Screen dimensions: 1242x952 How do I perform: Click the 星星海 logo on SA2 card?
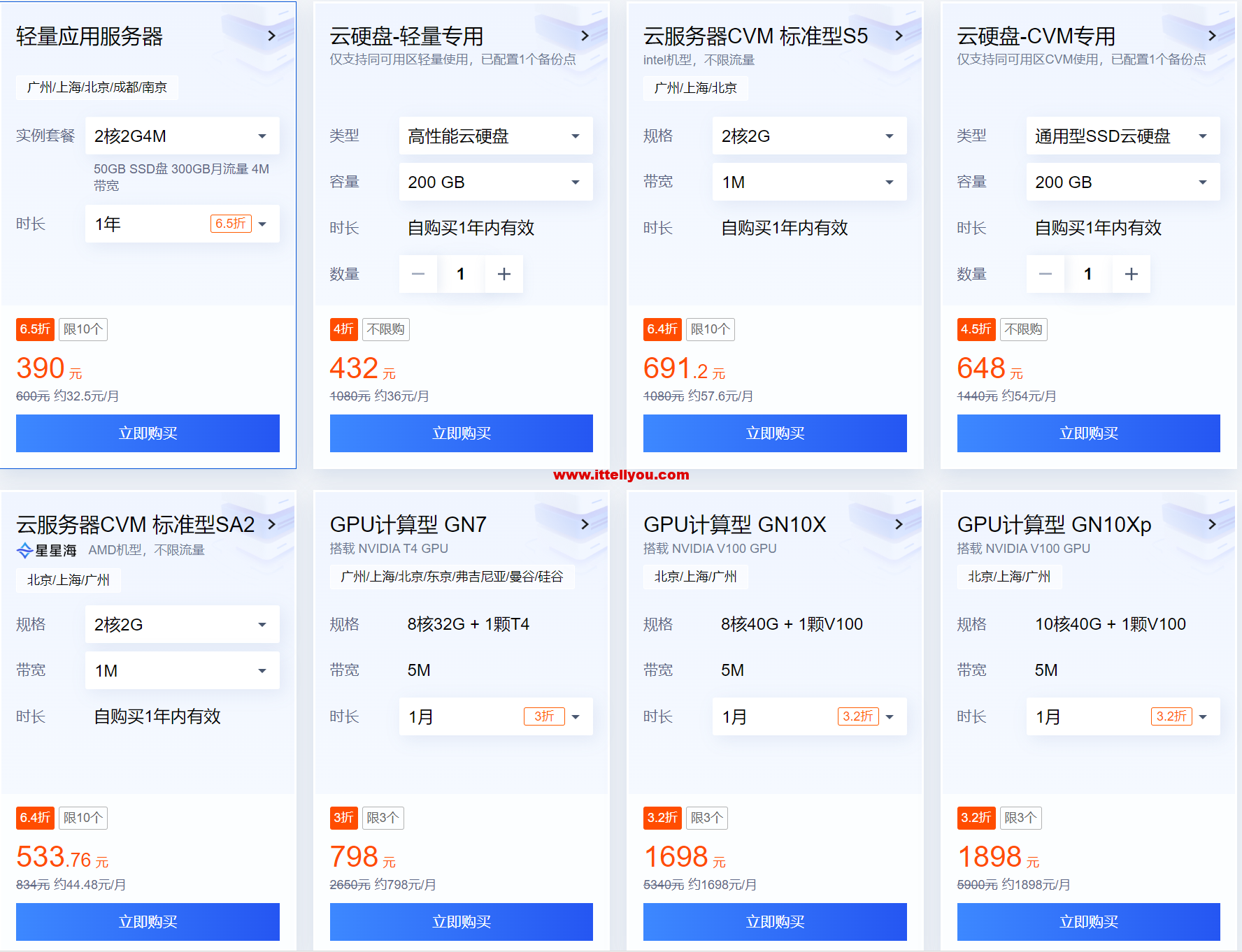click(x=46, y=551)
